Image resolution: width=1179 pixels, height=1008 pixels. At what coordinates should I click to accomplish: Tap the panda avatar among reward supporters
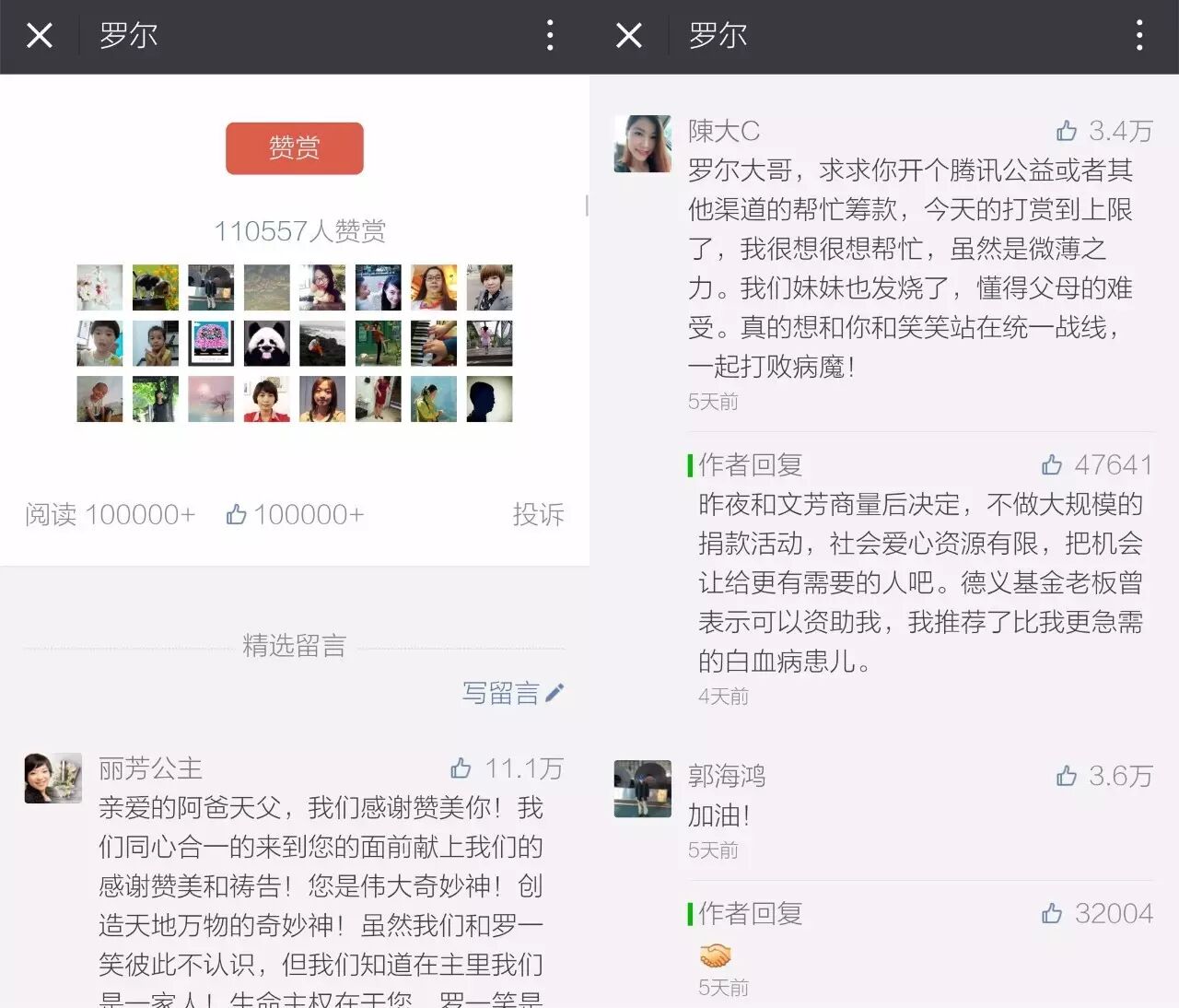pos(267,344)
